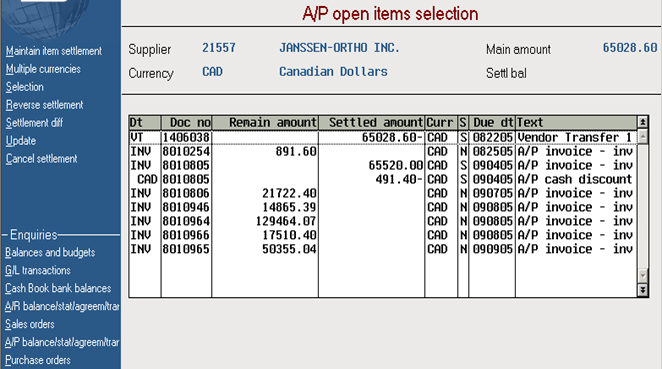Viewport: 662px width, 369px height.
Task: Select the A/P cash discount row
Action: click(383, 179)
